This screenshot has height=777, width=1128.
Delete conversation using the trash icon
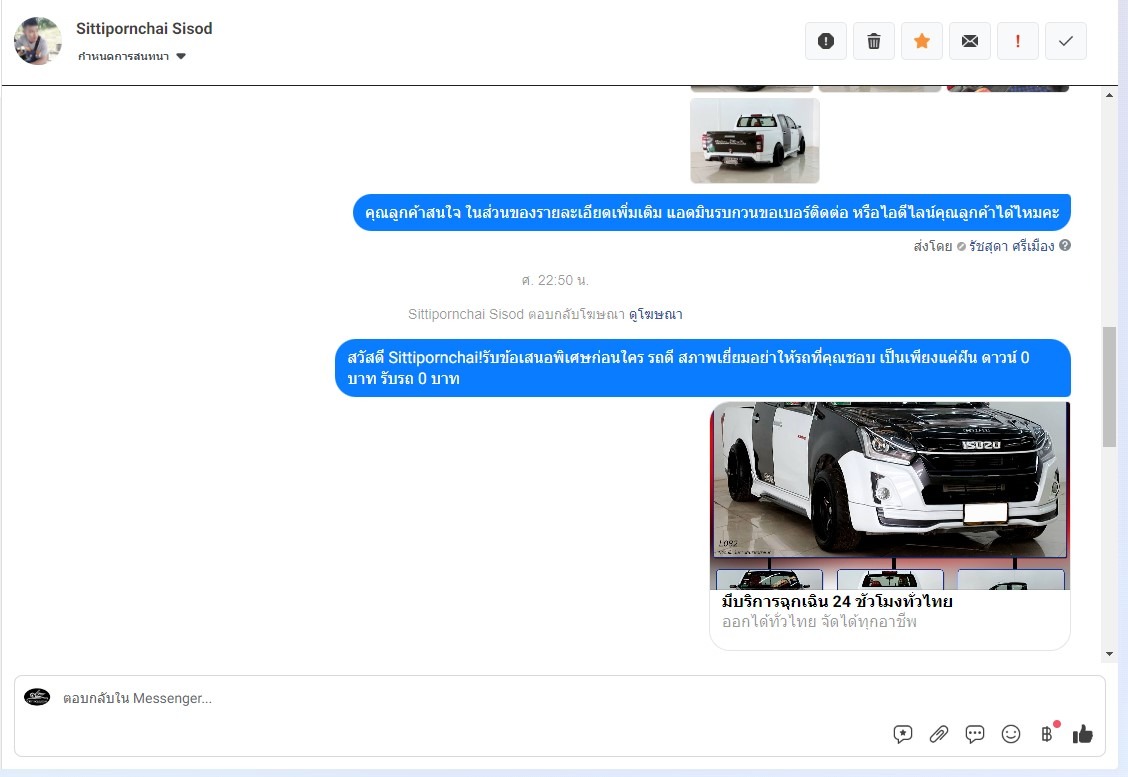pos(873,41)
